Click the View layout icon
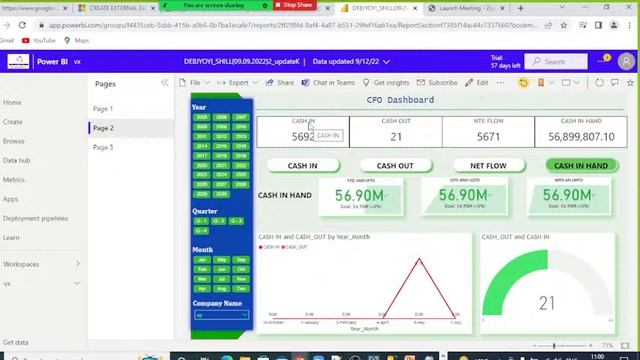 pyautogui.click(x=566, y=83)
